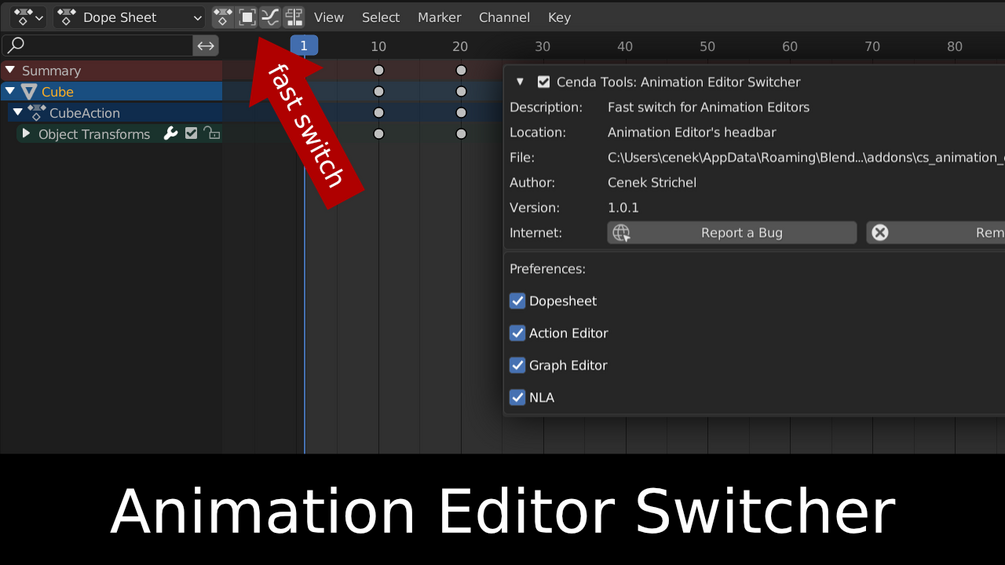1005x565 pixels.
Task: Toggle the Graph Editor preference checkbox
Action: [517, 365]
